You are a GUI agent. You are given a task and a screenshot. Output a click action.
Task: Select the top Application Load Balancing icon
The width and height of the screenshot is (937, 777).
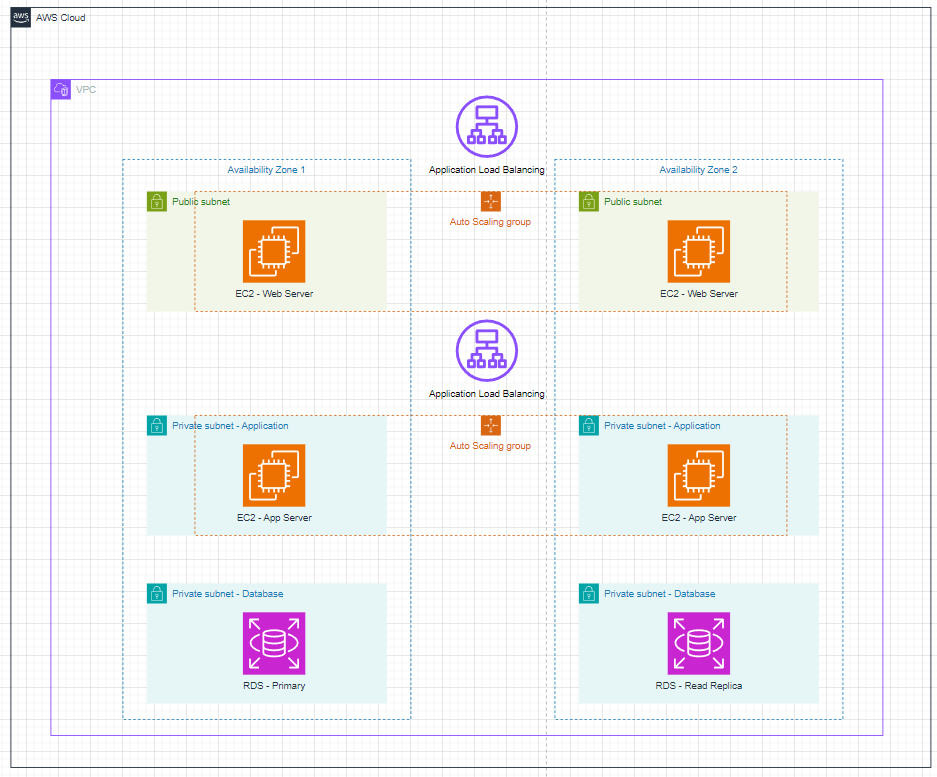(x=486, y=127)
